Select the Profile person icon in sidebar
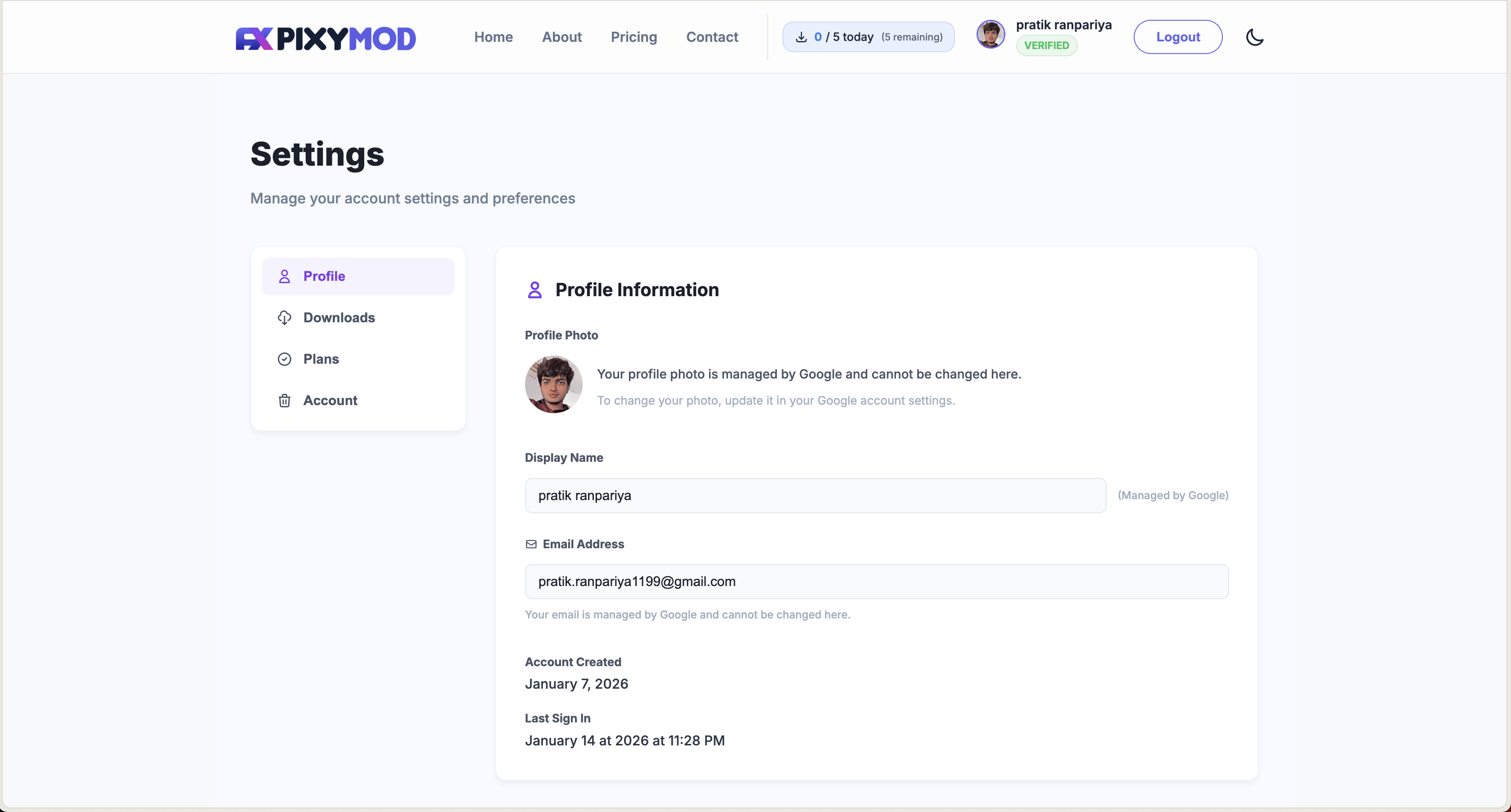This screenshot has width=1511, height=812. click(285, 275)
